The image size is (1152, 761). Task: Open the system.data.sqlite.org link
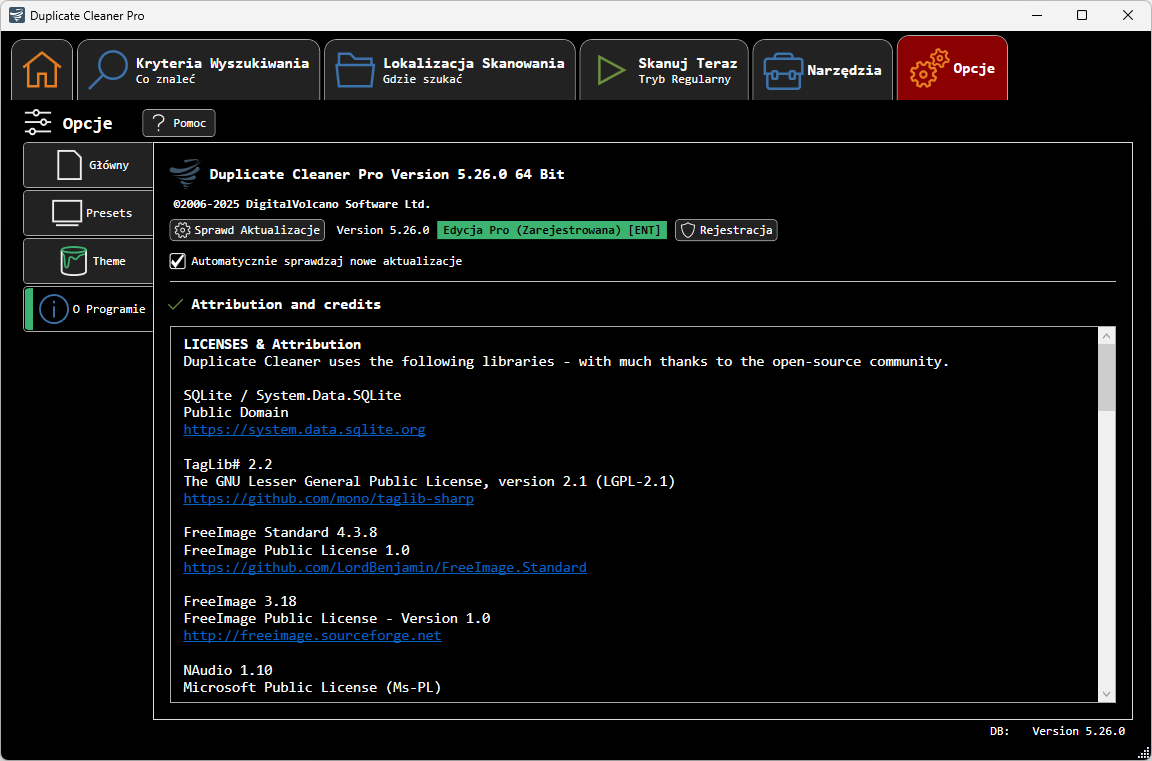pyautogui.click(x=304, y=430)
